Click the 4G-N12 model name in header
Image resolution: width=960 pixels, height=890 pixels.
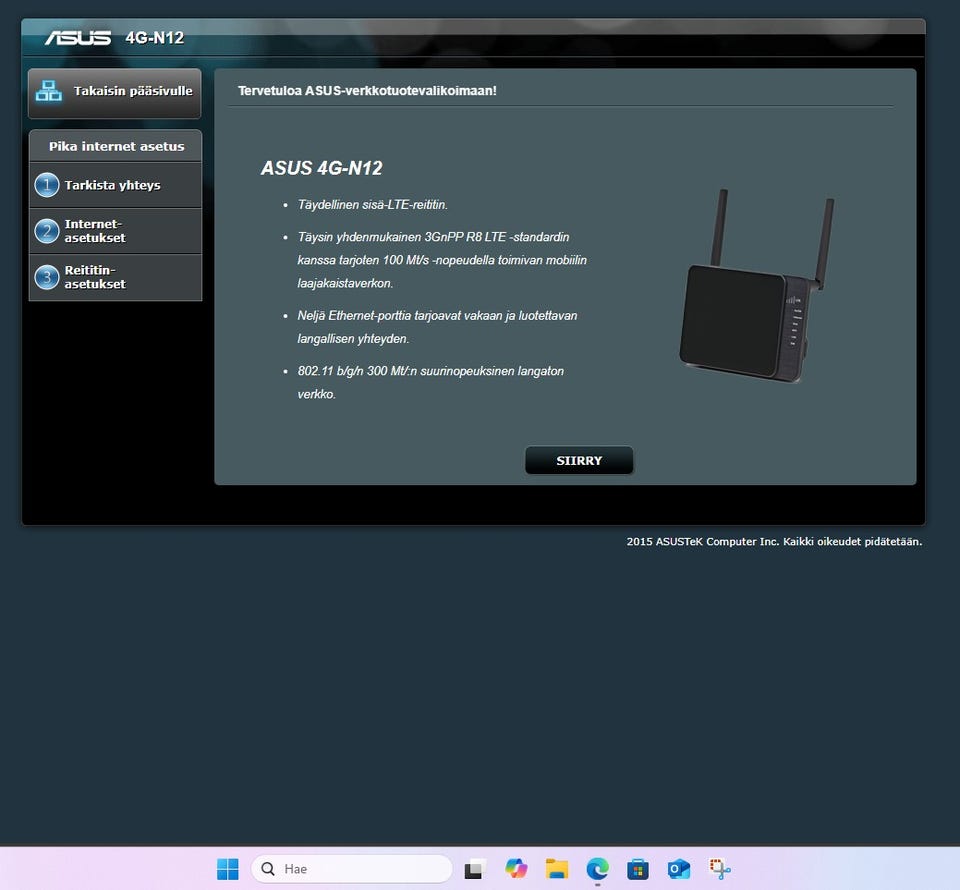click(x=154, y=38)
